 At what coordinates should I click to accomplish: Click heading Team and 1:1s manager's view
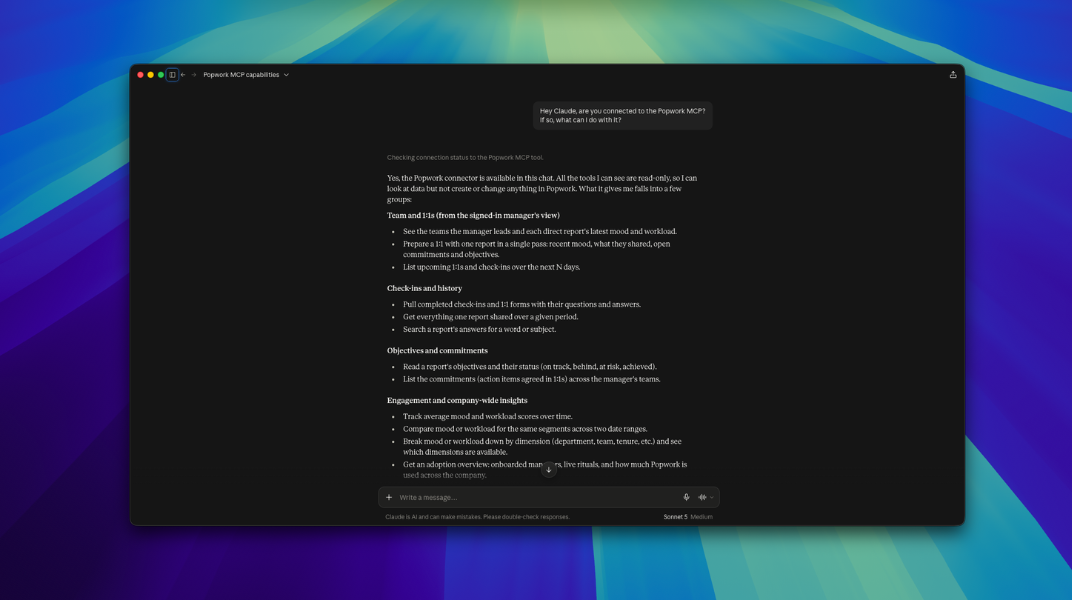[x=473, y=215]
